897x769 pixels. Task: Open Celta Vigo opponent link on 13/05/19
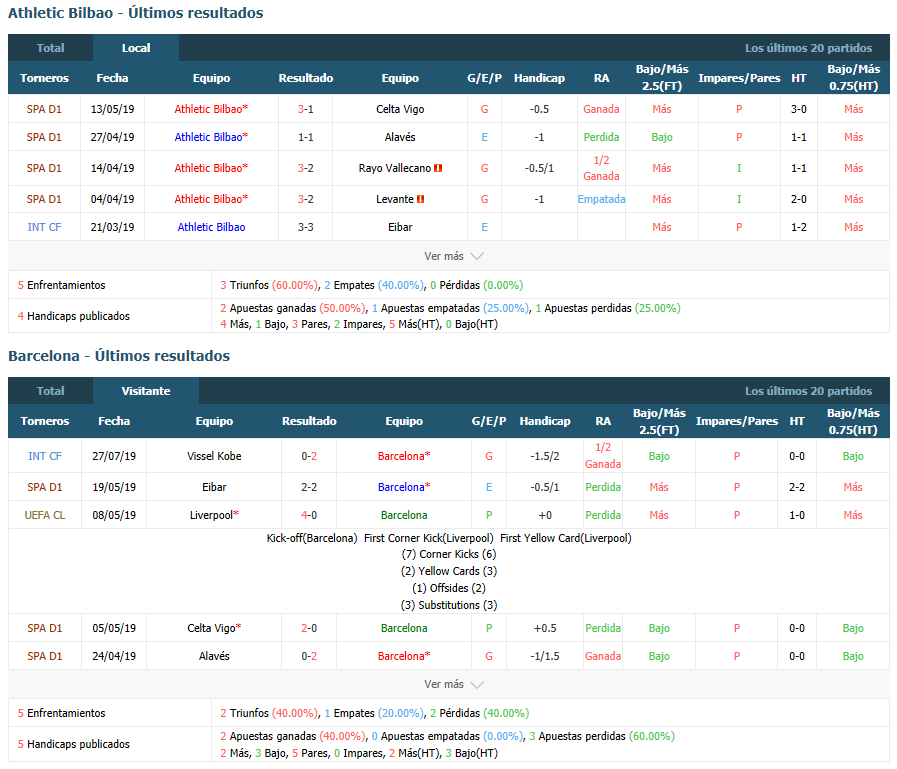pos(400,109)
